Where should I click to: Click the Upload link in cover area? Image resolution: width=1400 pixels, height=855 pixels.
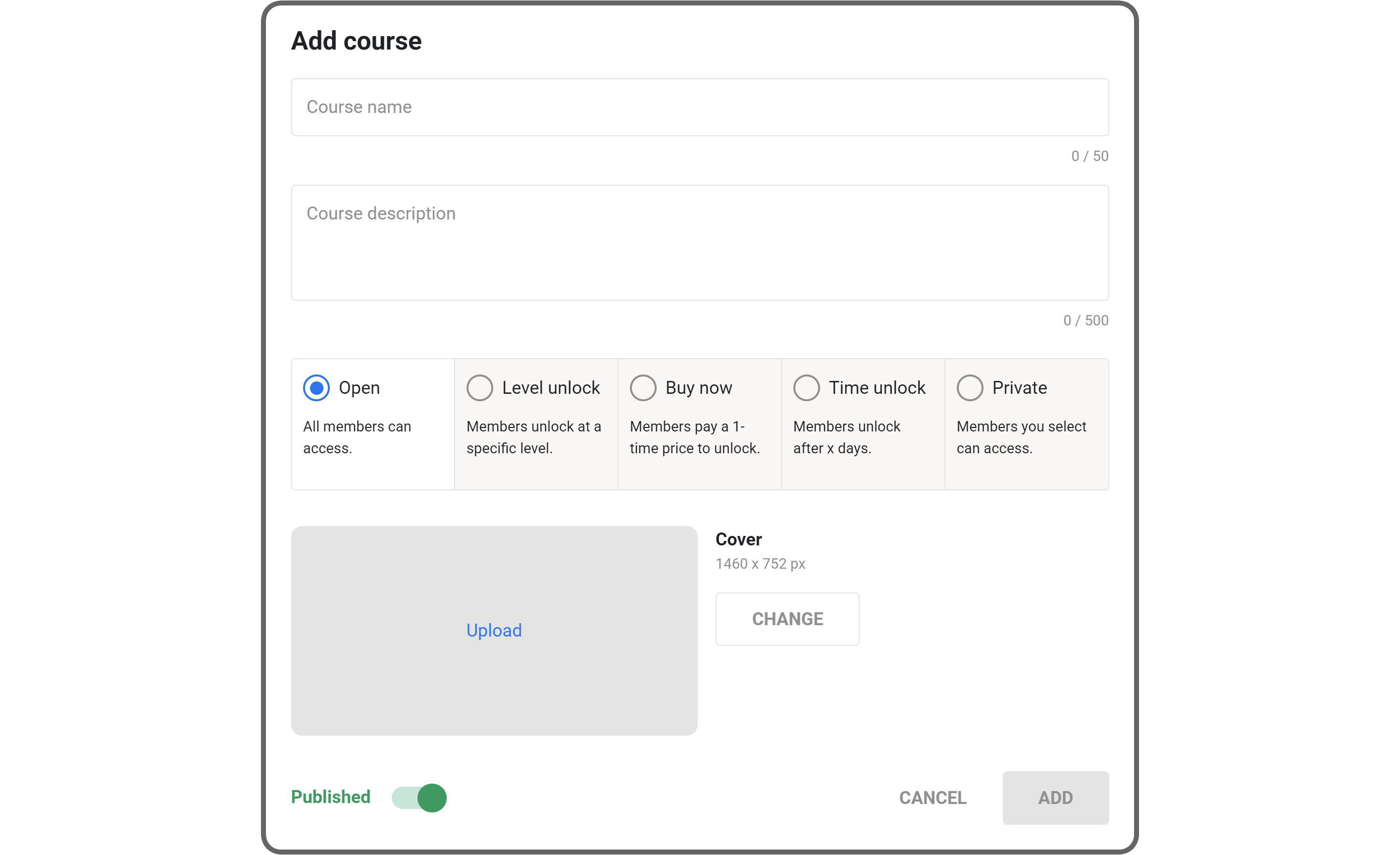tap(494, 630)
